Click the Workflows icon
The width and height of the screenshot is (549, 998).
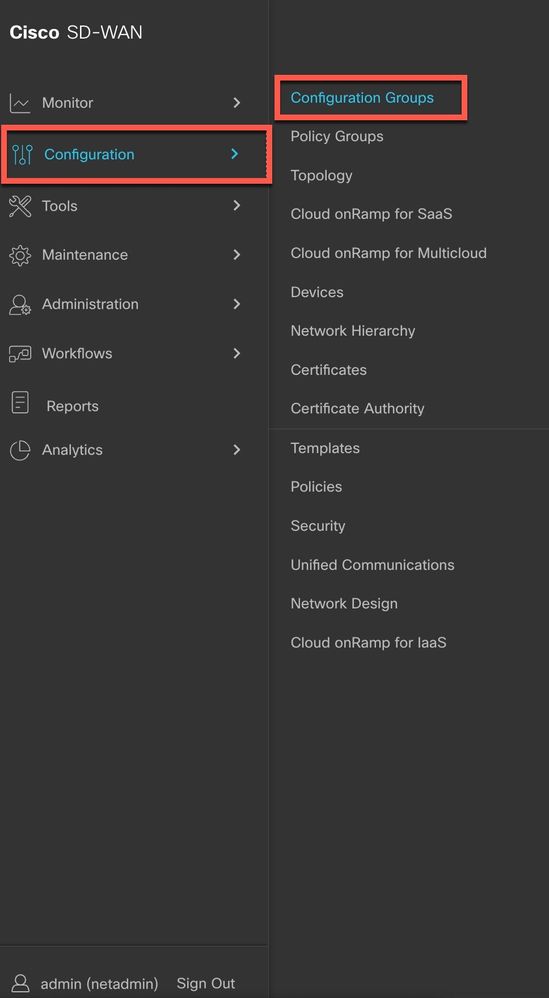click(20, 354)
